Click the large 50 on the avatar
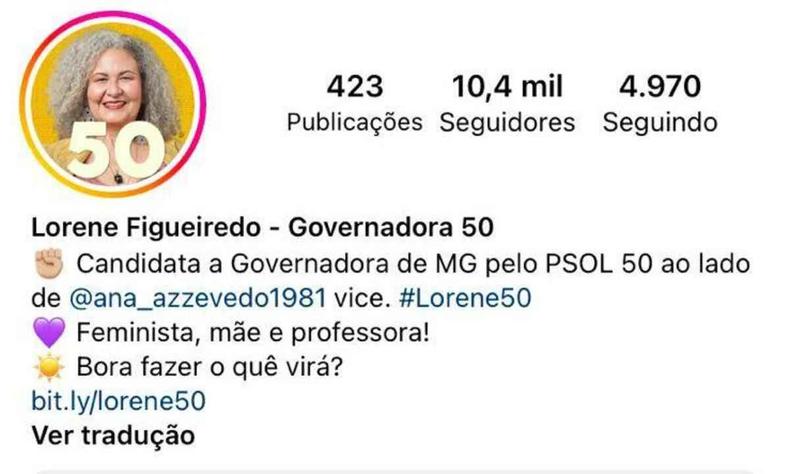 click(116, 149)
